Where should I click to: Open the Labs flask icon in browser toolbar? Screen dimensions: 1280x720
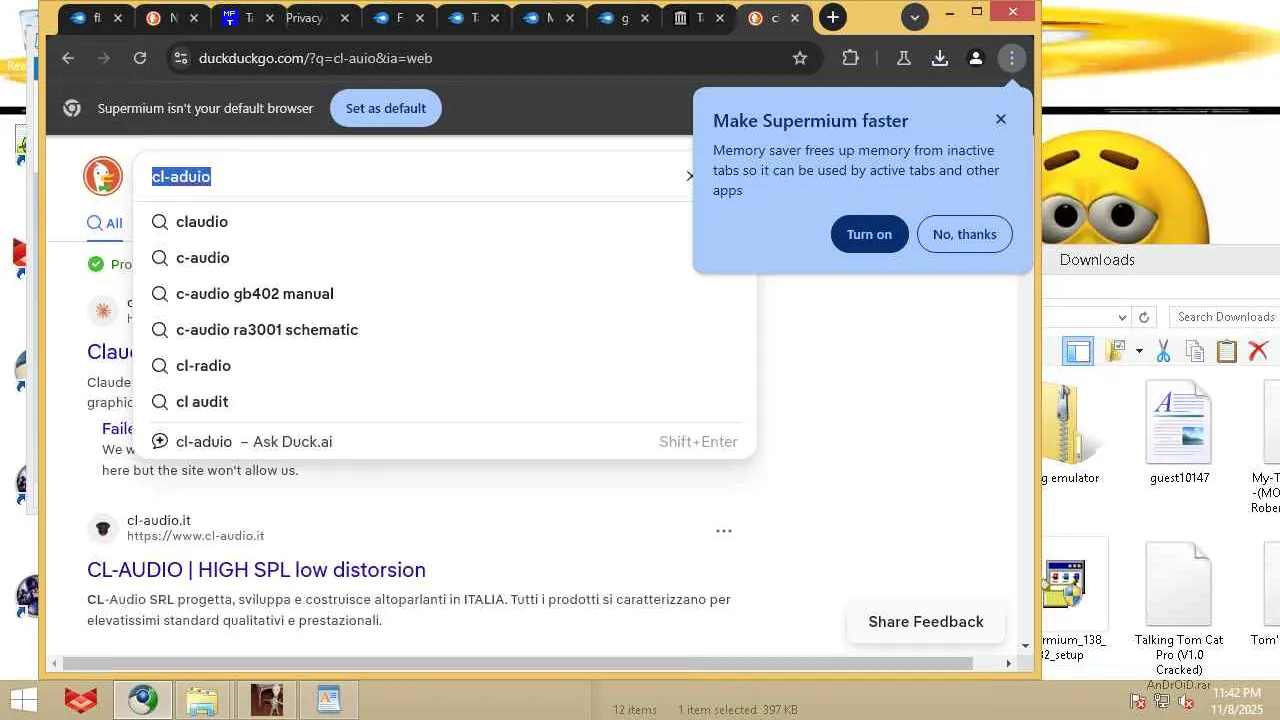pyautogui.click(x=904, y=58)
